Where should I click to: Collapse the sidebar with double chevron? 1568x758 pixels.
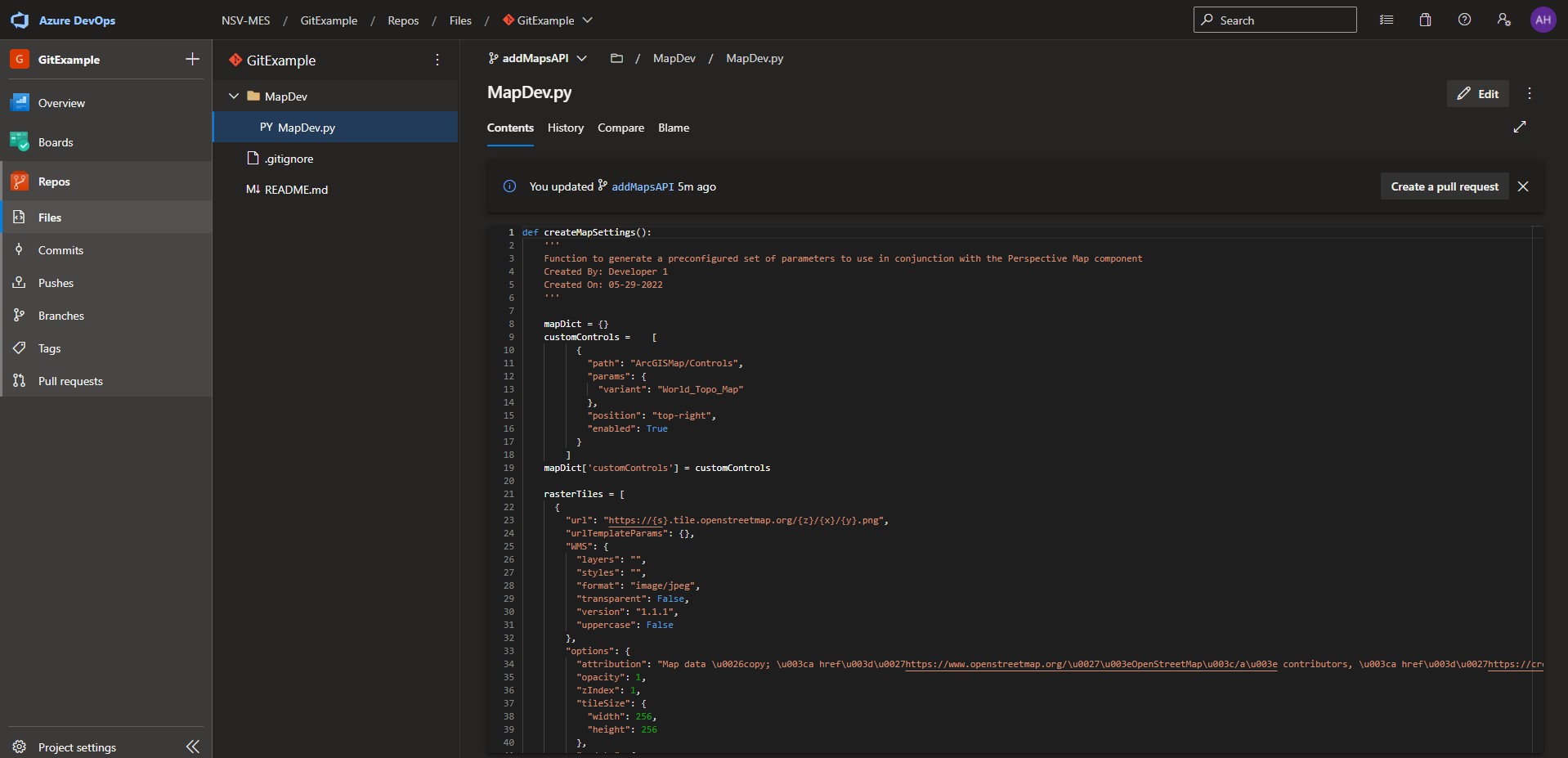coord(193,747)
